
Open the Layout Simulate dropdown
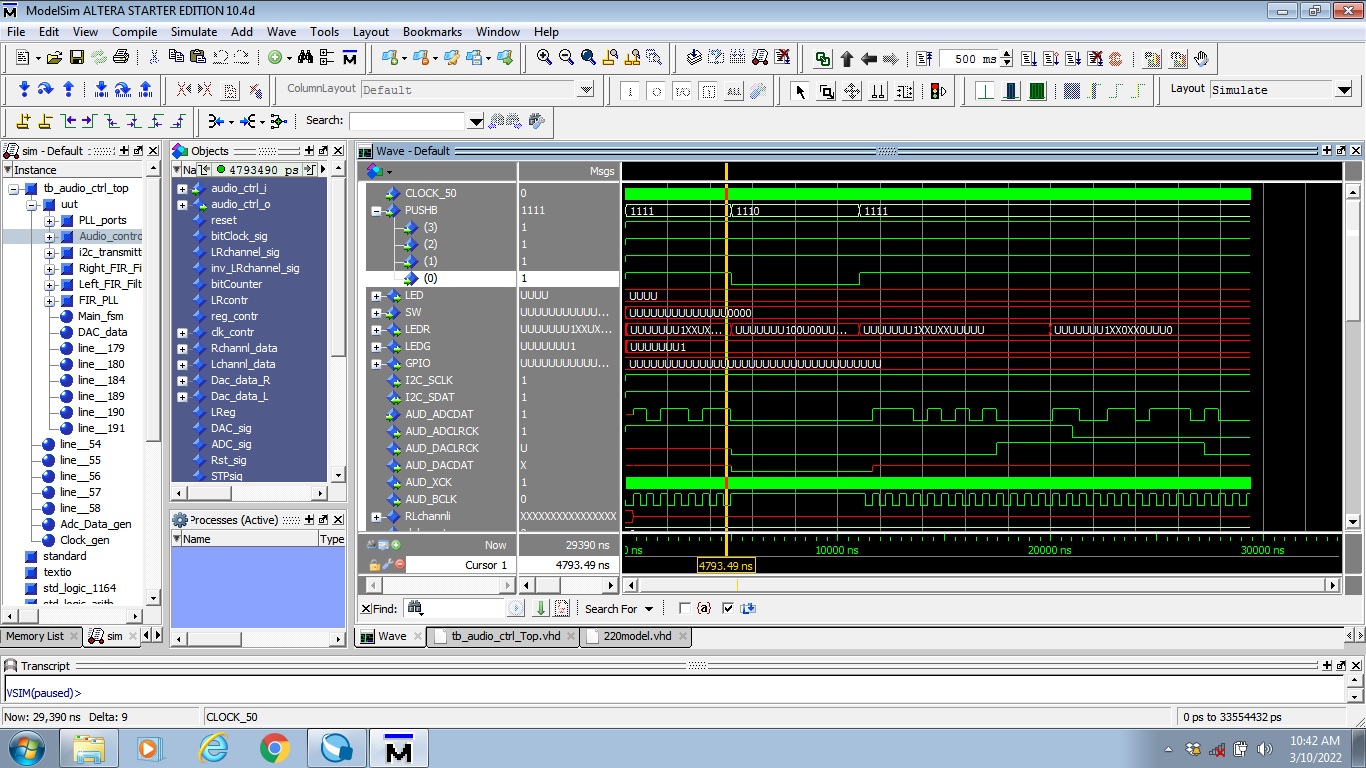(1345, 89)
